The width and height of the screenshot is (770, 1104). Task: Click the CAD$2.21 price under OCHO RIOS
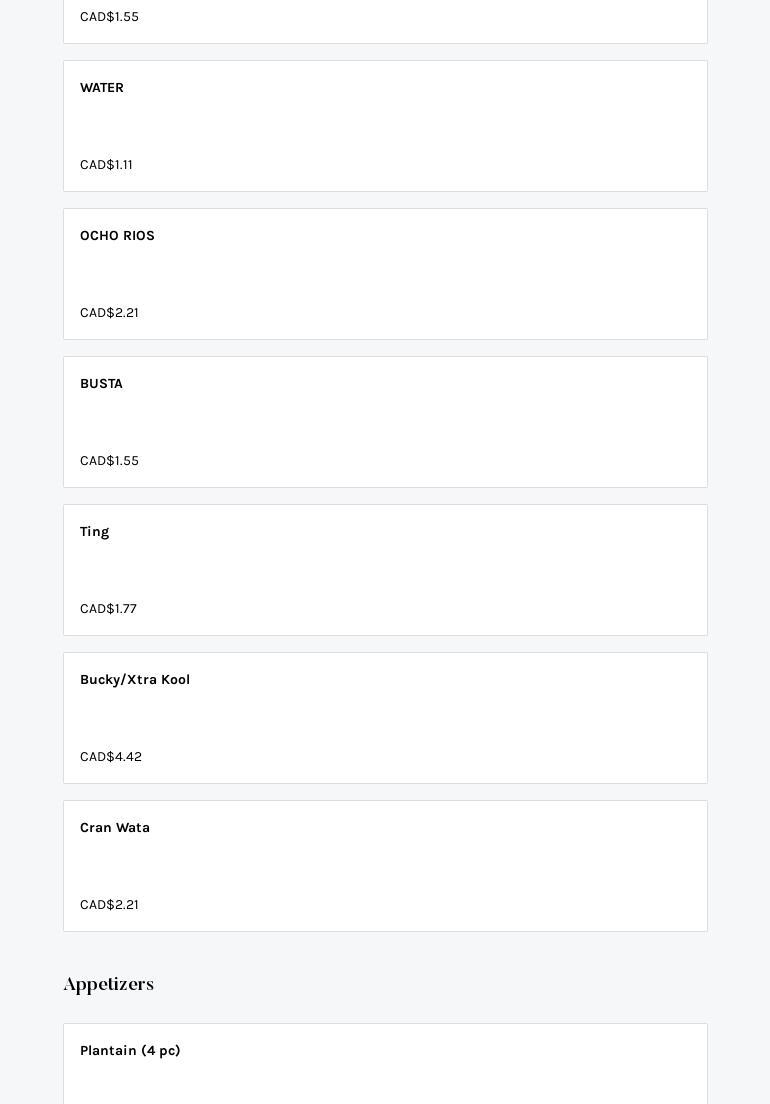point(109,313)
